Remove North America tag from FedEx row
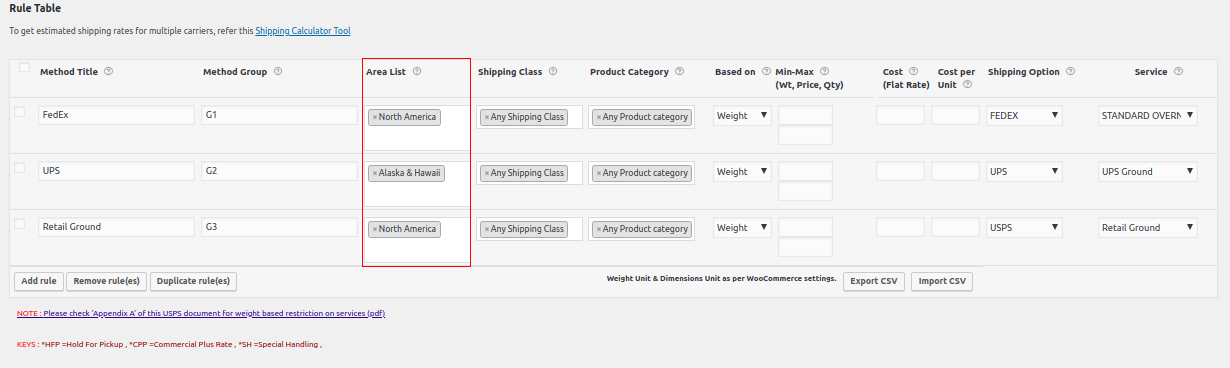The height and width of the screenshot is (368, 1230). pos(374,117)
